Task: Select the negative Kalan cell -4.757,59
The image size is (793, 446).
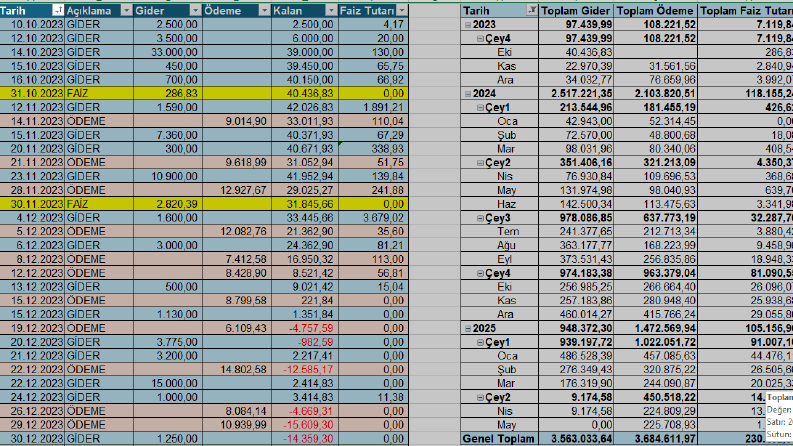Action: click(x=305, y=328)
